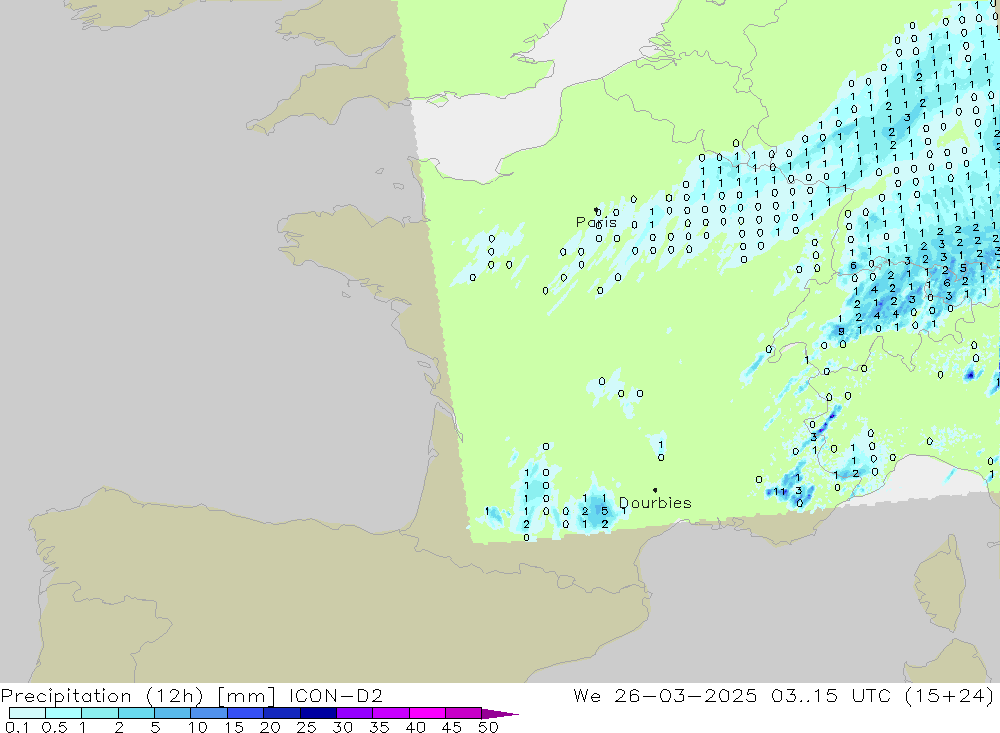Select the 5–10 mm blue legend swatch
Screen dimensions: 1000x733
(x=172, y=713)
